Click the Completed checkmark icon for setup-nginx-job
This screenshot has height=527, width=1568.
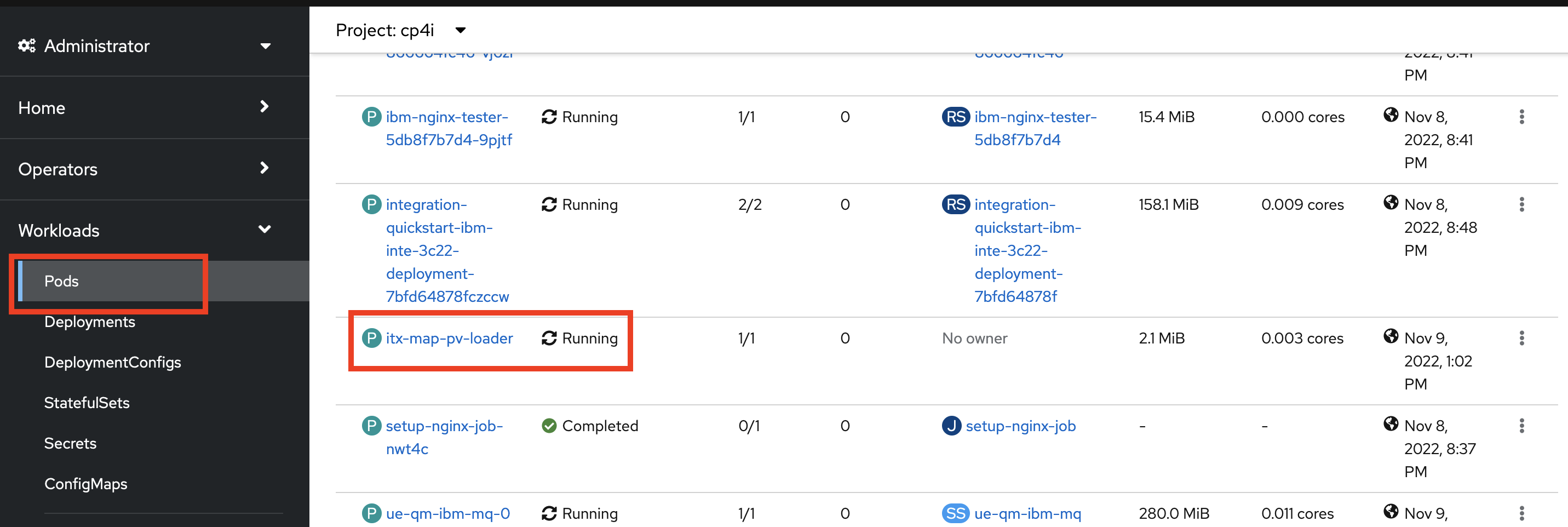(549, 426)
